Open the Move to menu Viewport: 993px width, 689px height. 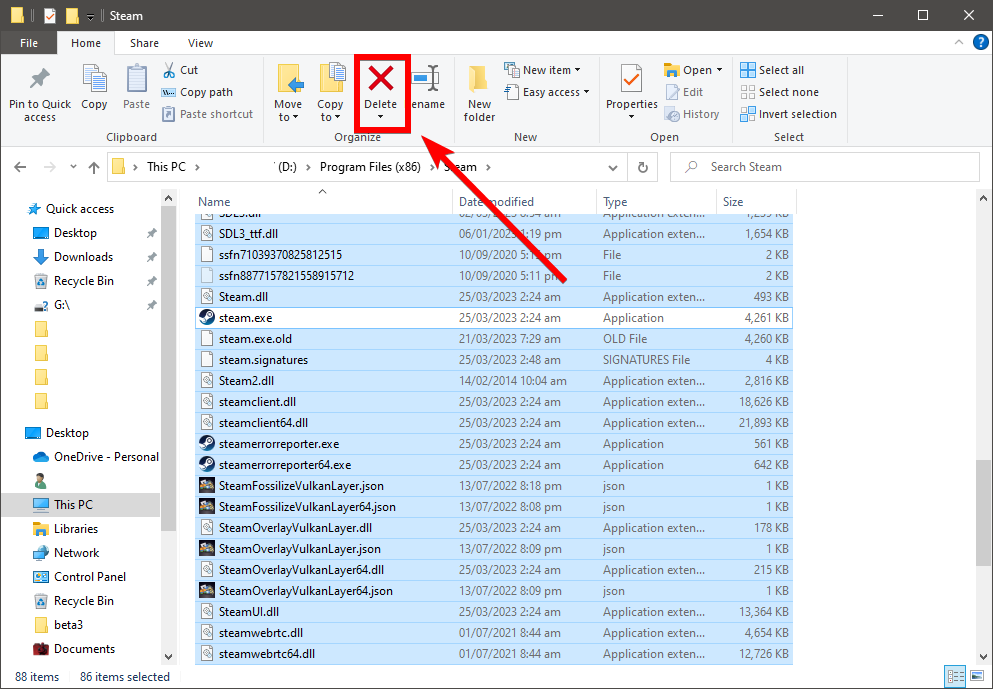(x=288, y=93)
